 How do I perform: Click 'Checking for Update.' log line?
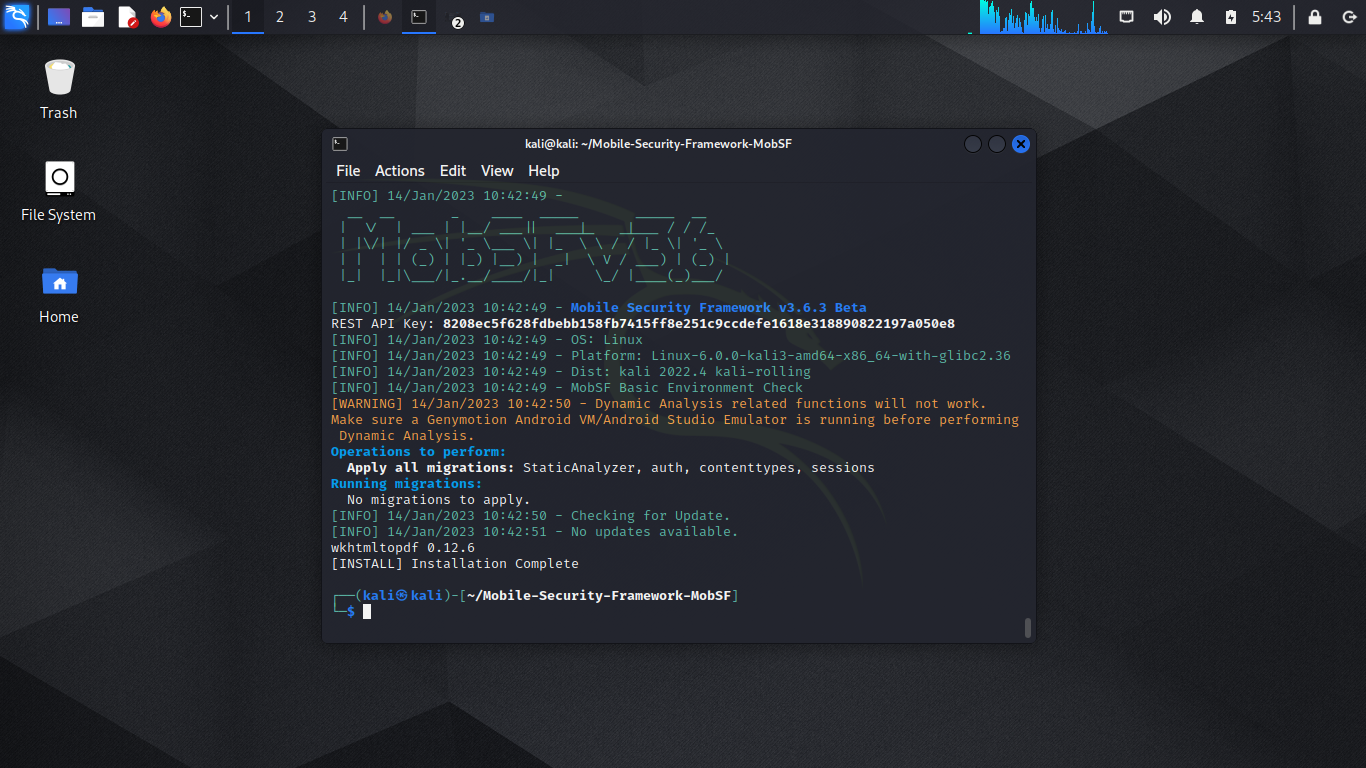tap(531, 516)
